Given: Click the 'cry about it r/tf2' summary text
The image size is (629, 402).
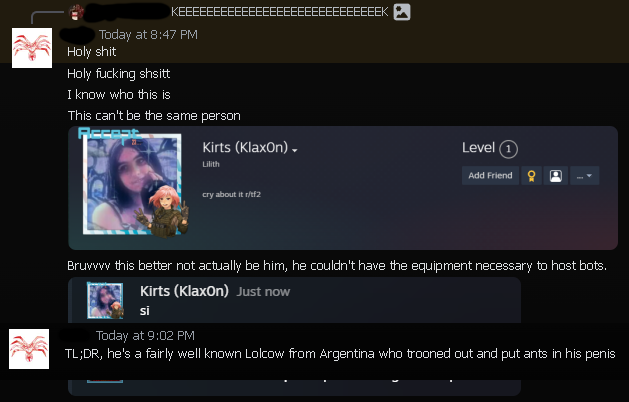Looking at the screenshot, I should 231,195.
